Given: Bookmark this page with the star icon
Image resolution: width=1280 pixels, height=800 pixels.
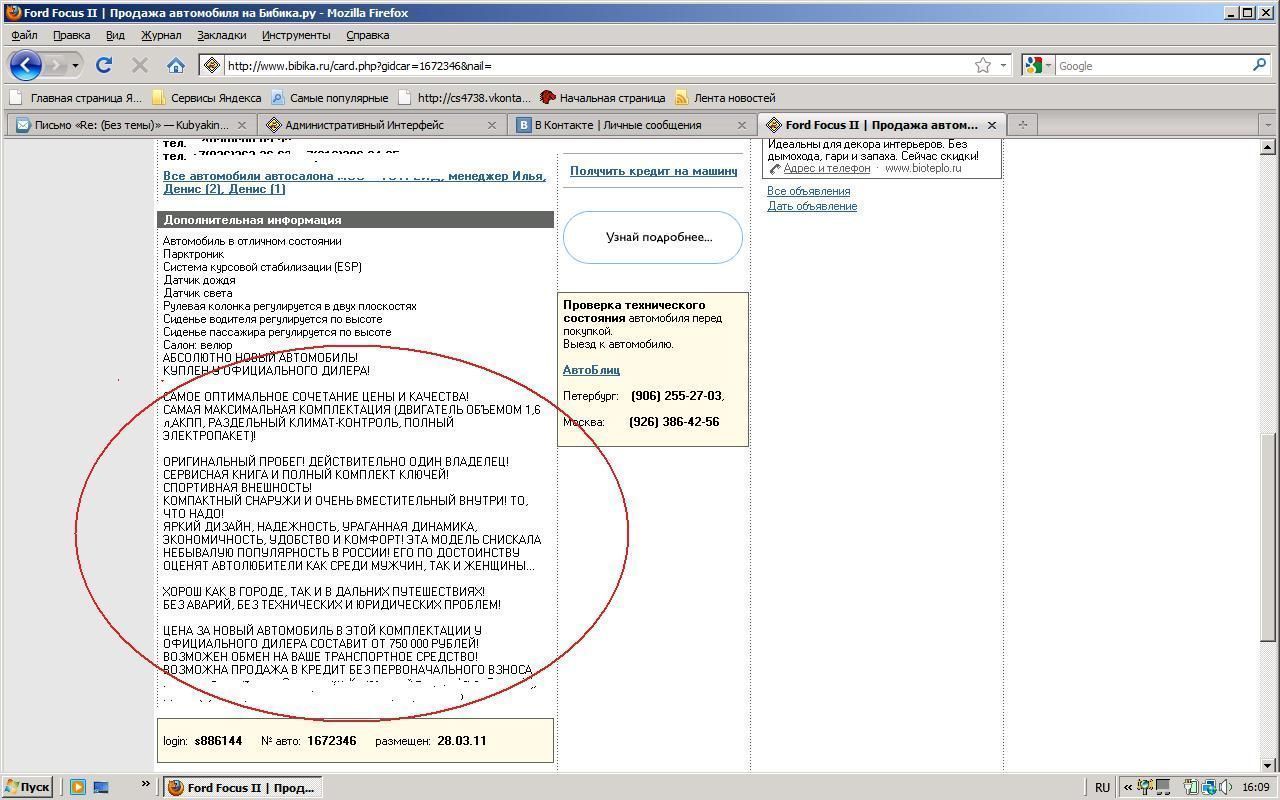Looking at the screenshot, I should [983, 66].
